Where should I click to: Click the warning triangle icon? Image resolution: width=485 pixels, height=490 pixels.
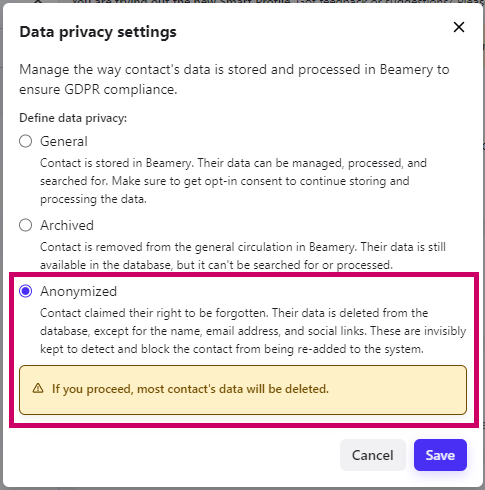[38, 388]
